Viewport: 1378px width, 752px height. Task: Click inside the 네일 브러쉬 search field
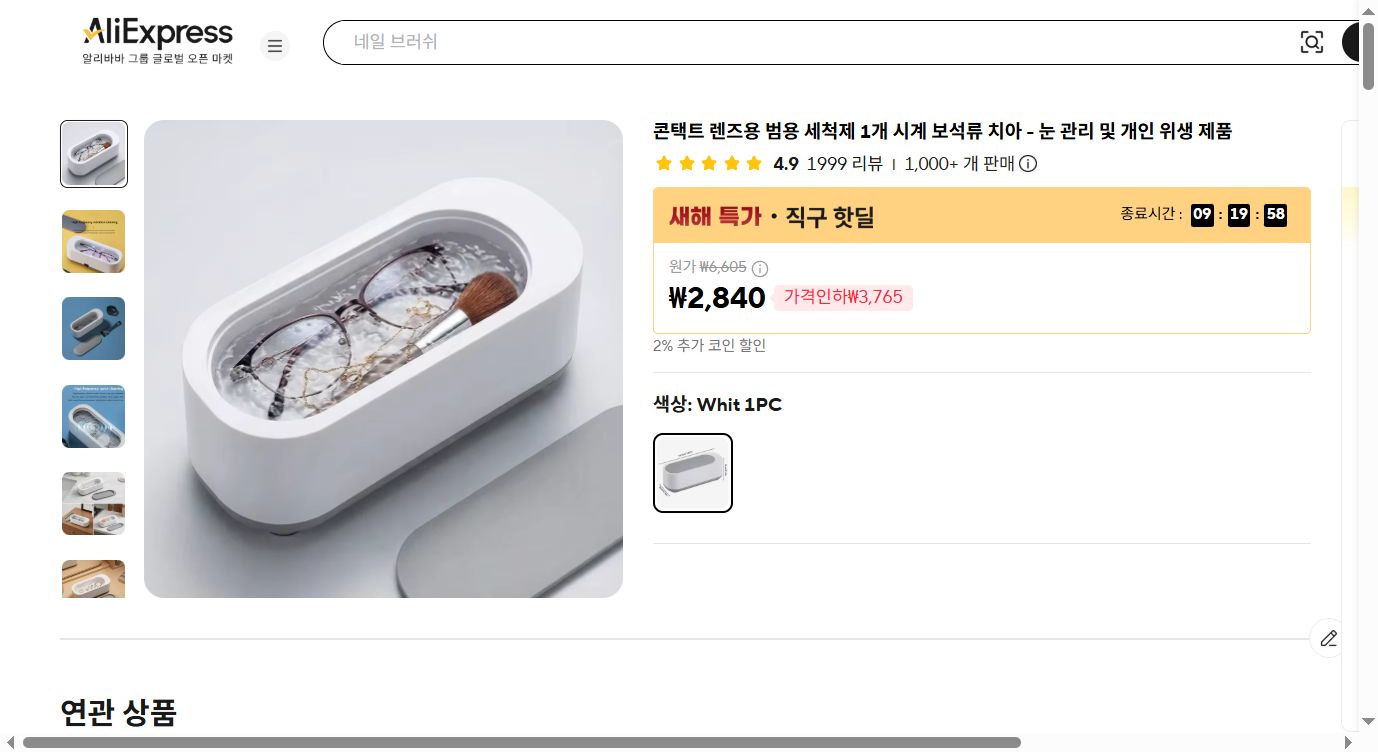700,42
